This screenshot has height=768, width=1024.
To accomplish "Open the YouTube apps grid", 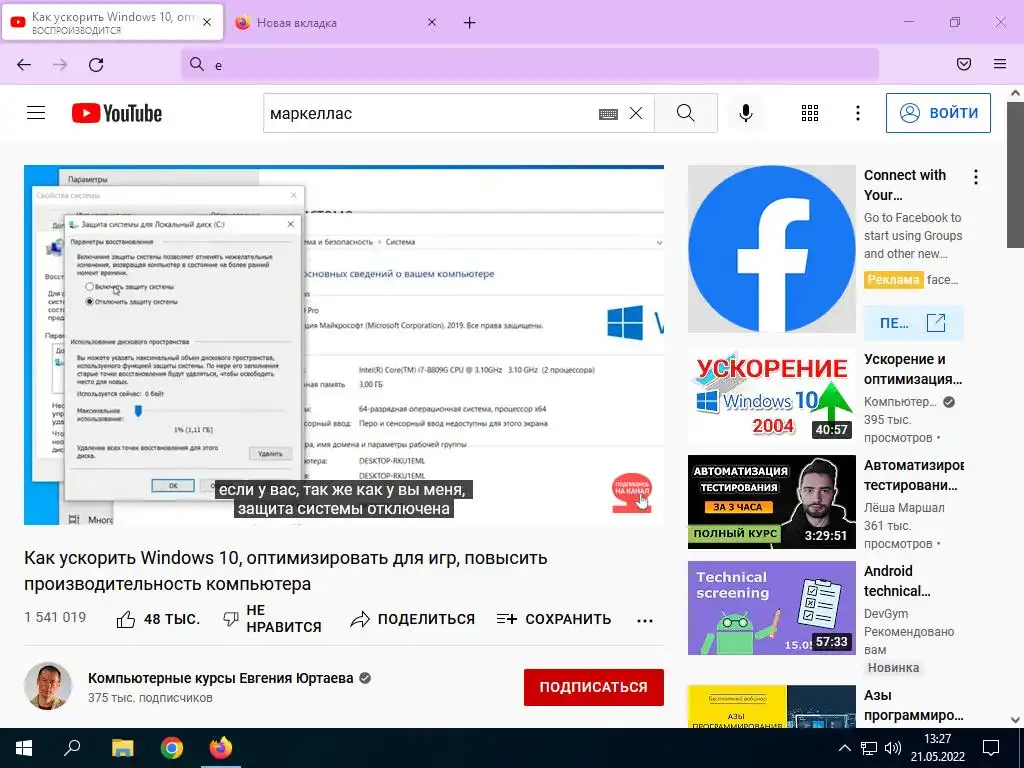I will tap(810, 113).
